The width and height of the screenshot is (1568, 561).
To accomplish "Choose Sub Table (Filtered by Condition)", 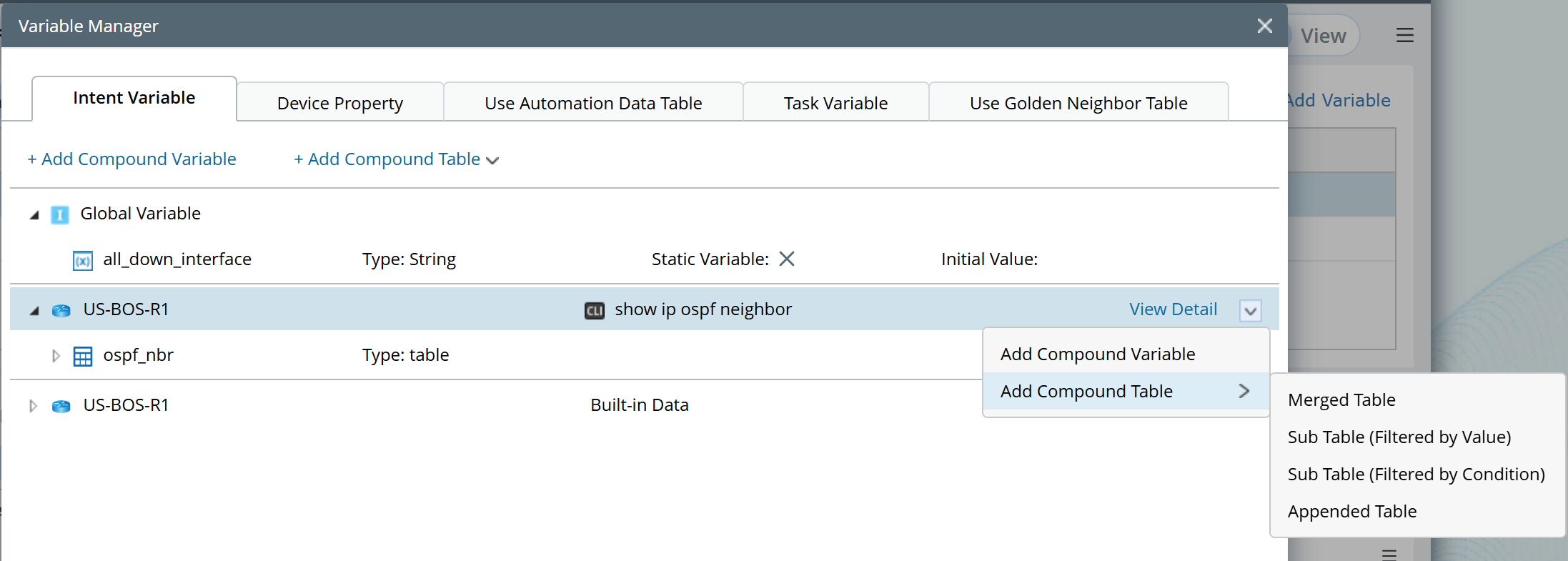I will point(1416,475).
